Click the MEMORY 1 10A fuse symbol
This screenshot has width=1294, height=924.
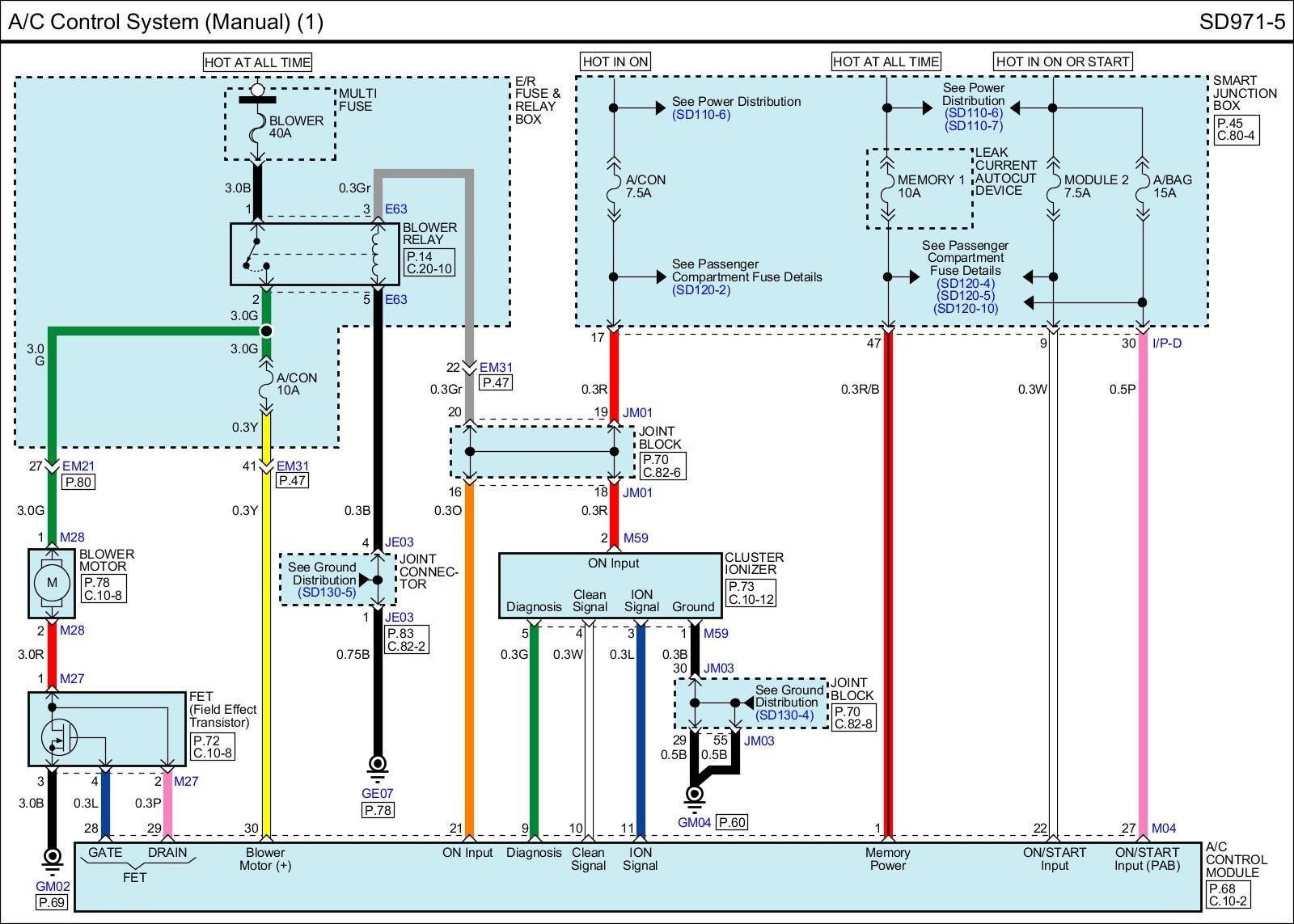tap(888, 187)
